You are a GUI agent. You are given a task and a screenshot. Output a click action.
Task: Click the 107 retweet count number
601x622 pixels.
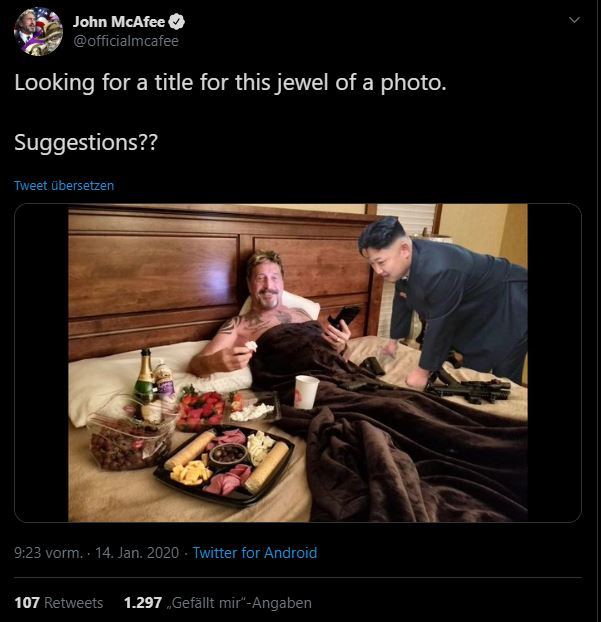tap(27, 603)
